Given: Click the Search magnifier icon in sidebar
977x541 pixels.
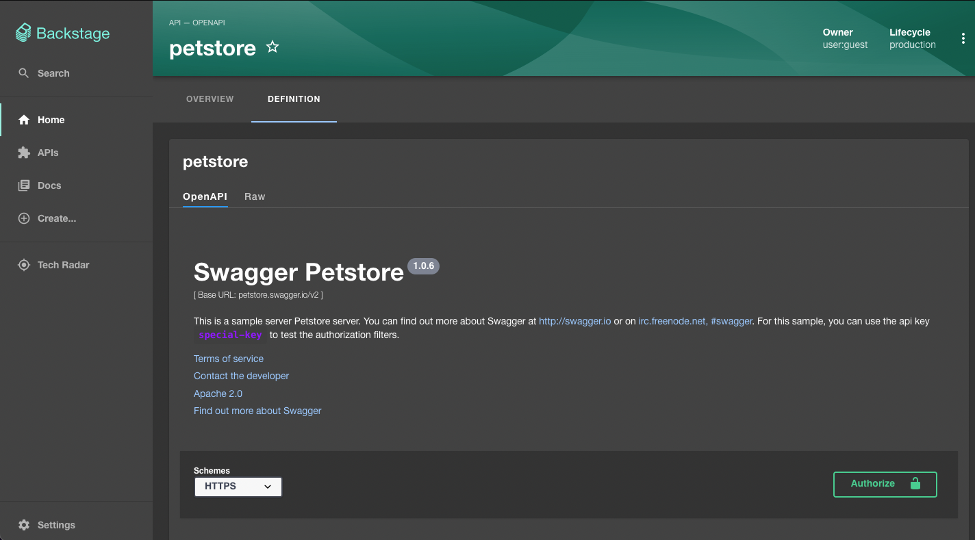Looking at the screenshot, I should 24,73.
